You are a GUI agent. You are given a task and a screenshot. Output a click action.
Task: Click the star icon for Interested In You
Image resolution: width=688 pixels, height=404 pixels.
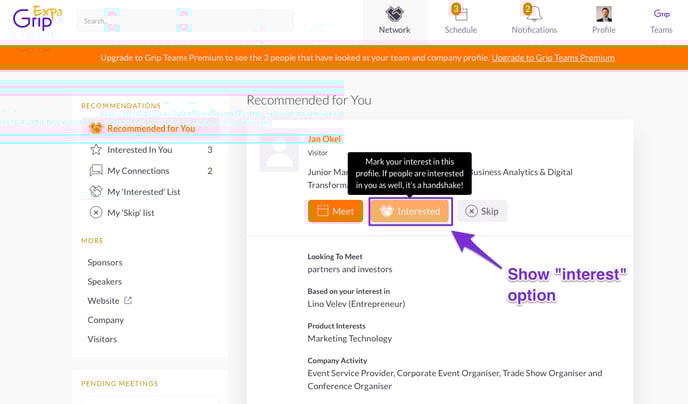96,150
